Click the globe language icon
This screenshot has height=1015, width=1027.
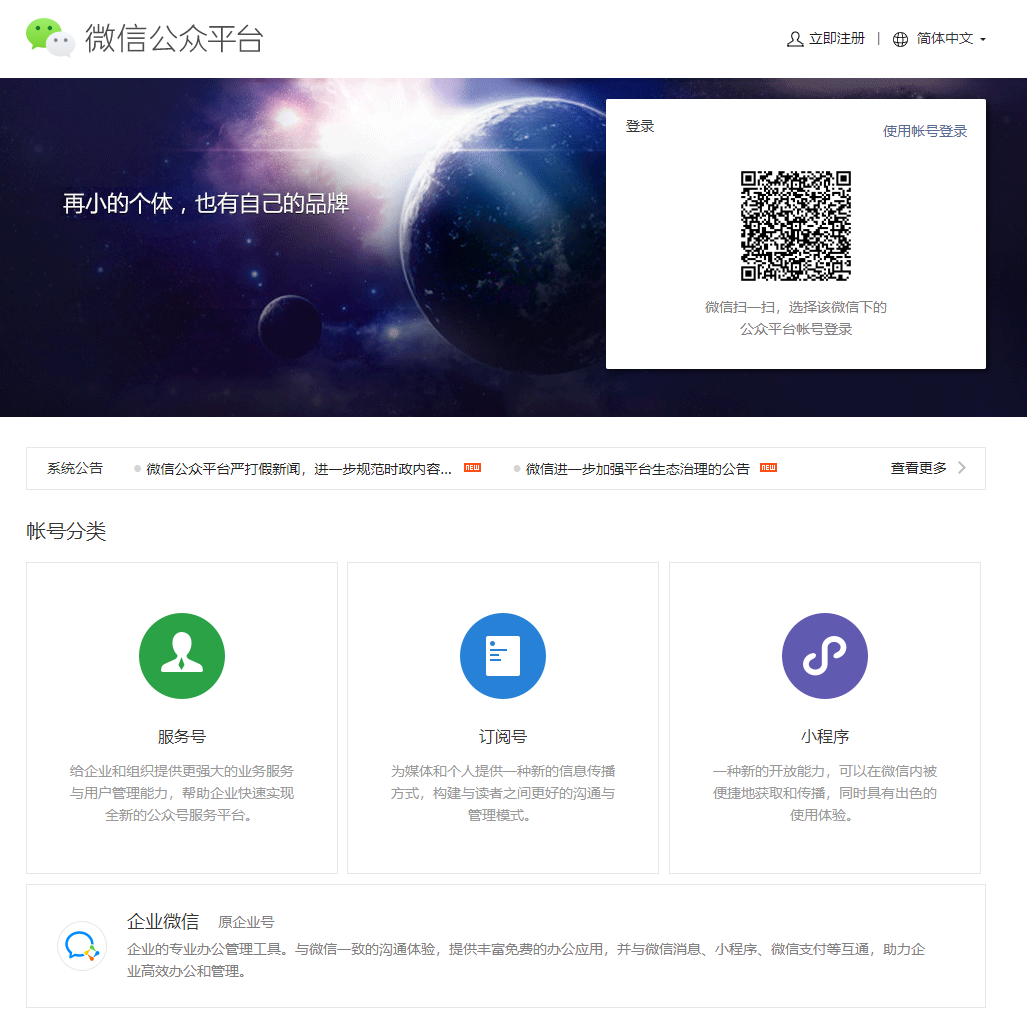900,39
